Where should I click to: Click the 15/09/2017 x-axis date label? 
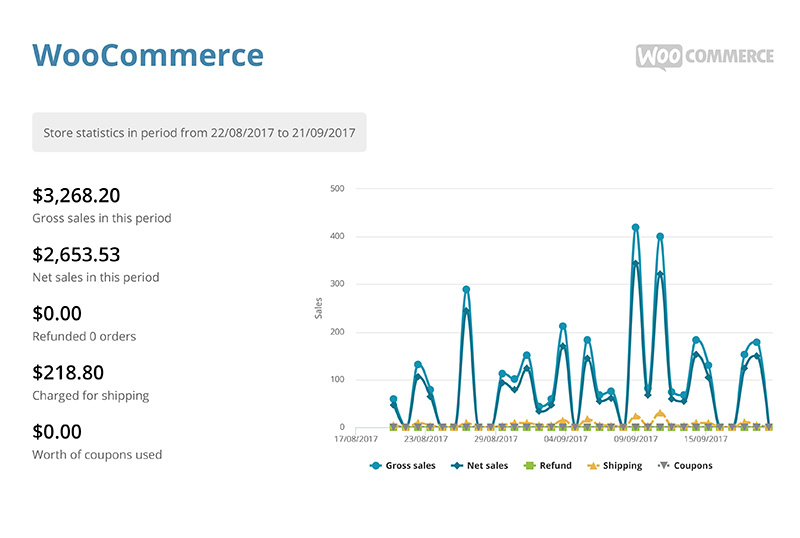[x=706, y=439]
